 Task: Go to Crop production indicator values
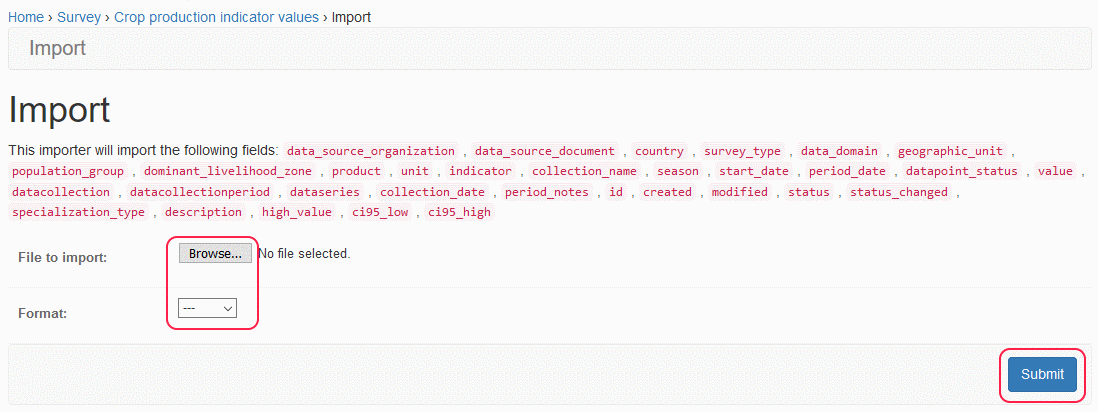(216, 18)
